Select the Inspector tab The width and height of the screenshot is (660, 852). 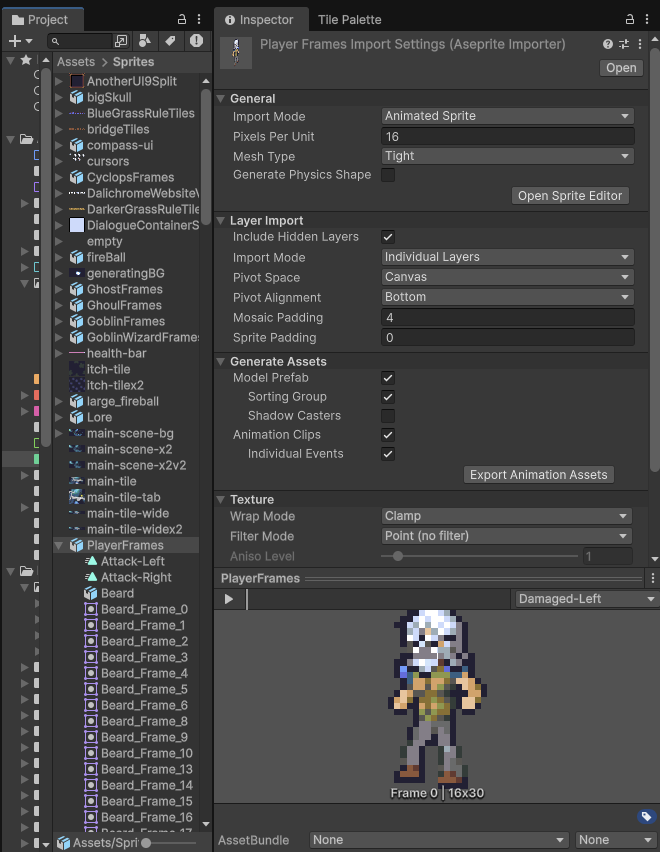pyautogui.click(x=258, y=20)
